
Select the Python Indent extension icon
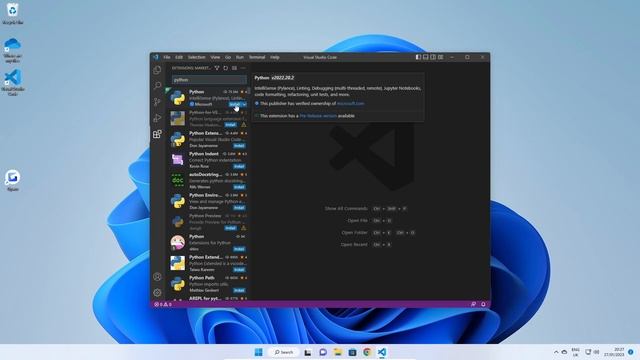[178, 160]
